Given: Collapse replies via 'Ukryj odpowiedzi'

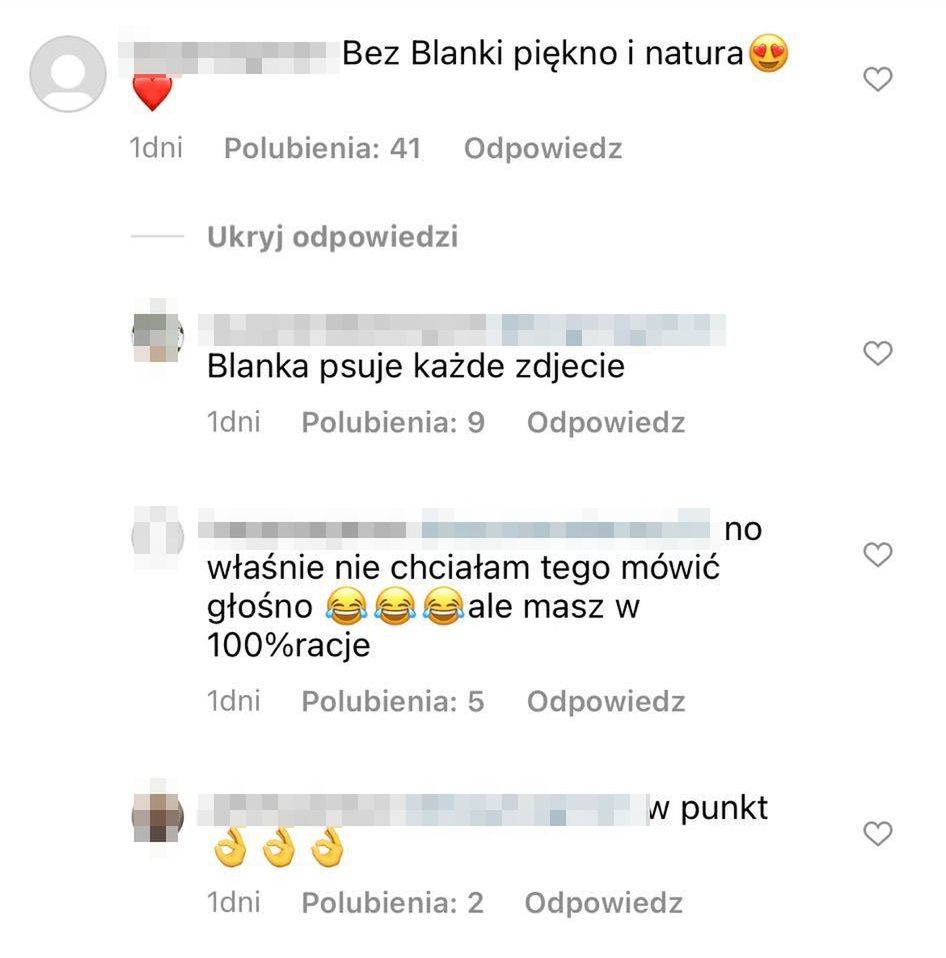Looking at the screenshot, I should 332,236.
